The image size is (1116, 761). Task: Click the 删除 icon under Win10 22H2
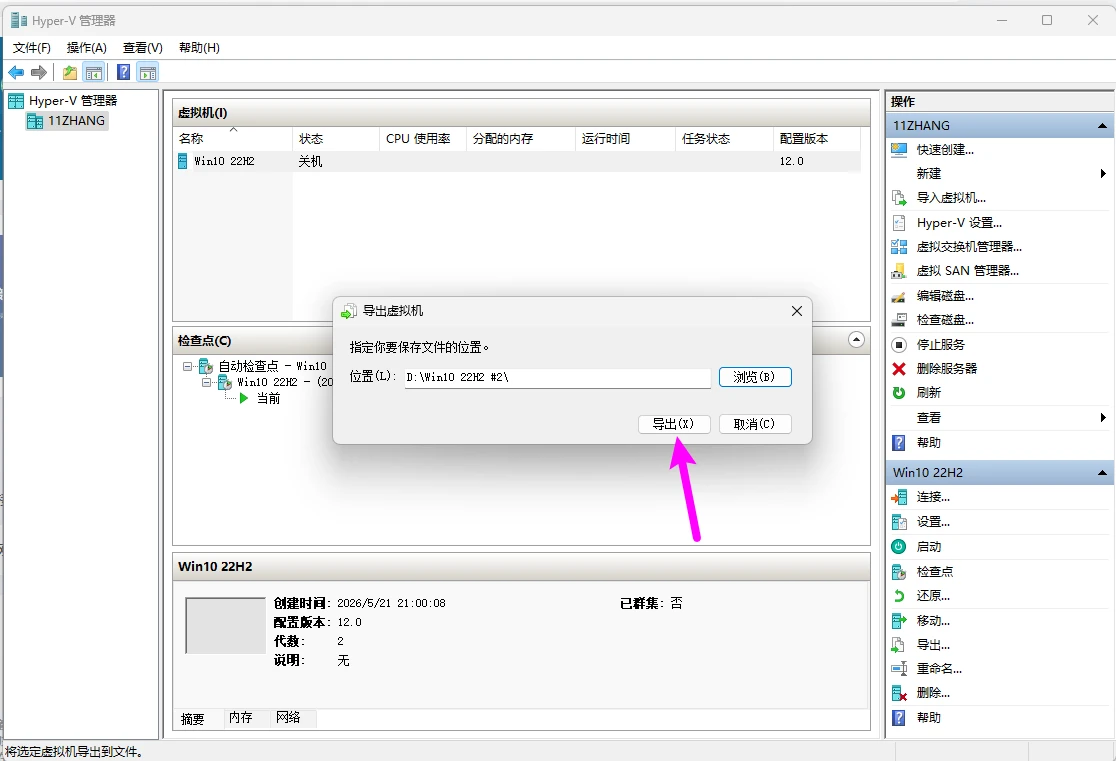tap(899, 693)
